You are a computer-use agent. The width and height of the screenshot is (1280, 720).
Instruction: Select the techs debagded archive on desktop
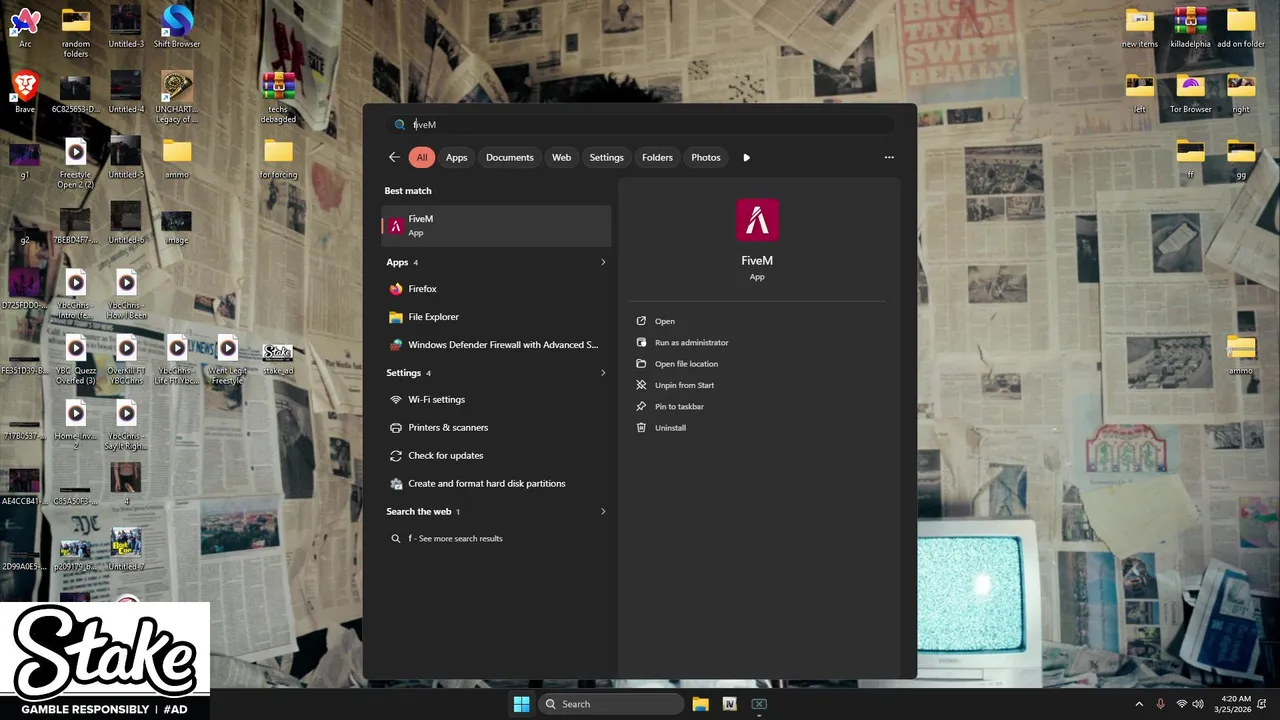(x=278, y=97)
